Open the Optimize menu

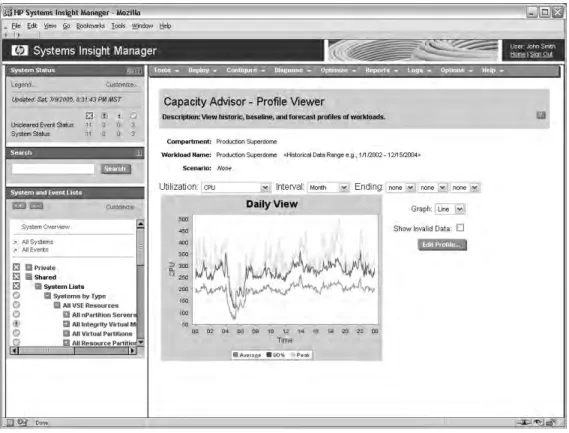pyautogui.click(x=338, y=70)
